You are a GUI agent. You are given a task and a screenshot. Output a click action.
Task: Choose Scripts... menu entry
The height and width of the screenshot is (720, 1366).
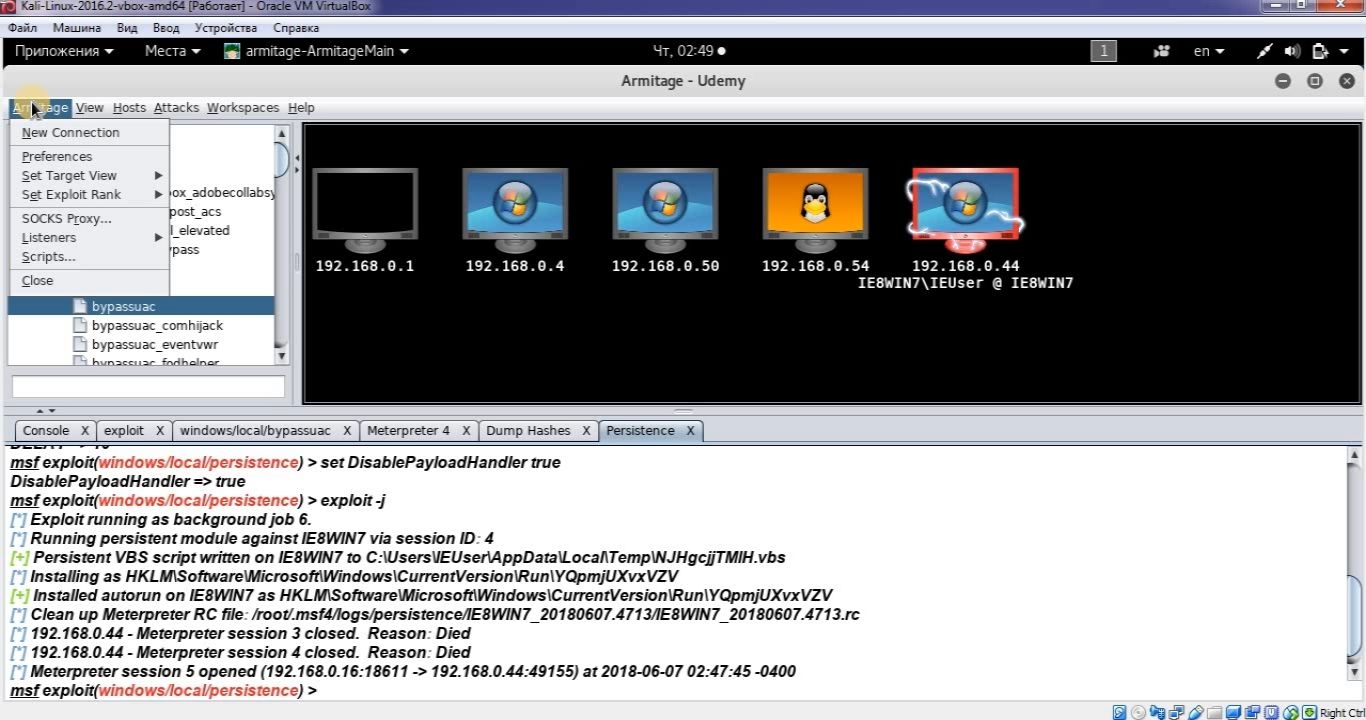coord(89,256)
